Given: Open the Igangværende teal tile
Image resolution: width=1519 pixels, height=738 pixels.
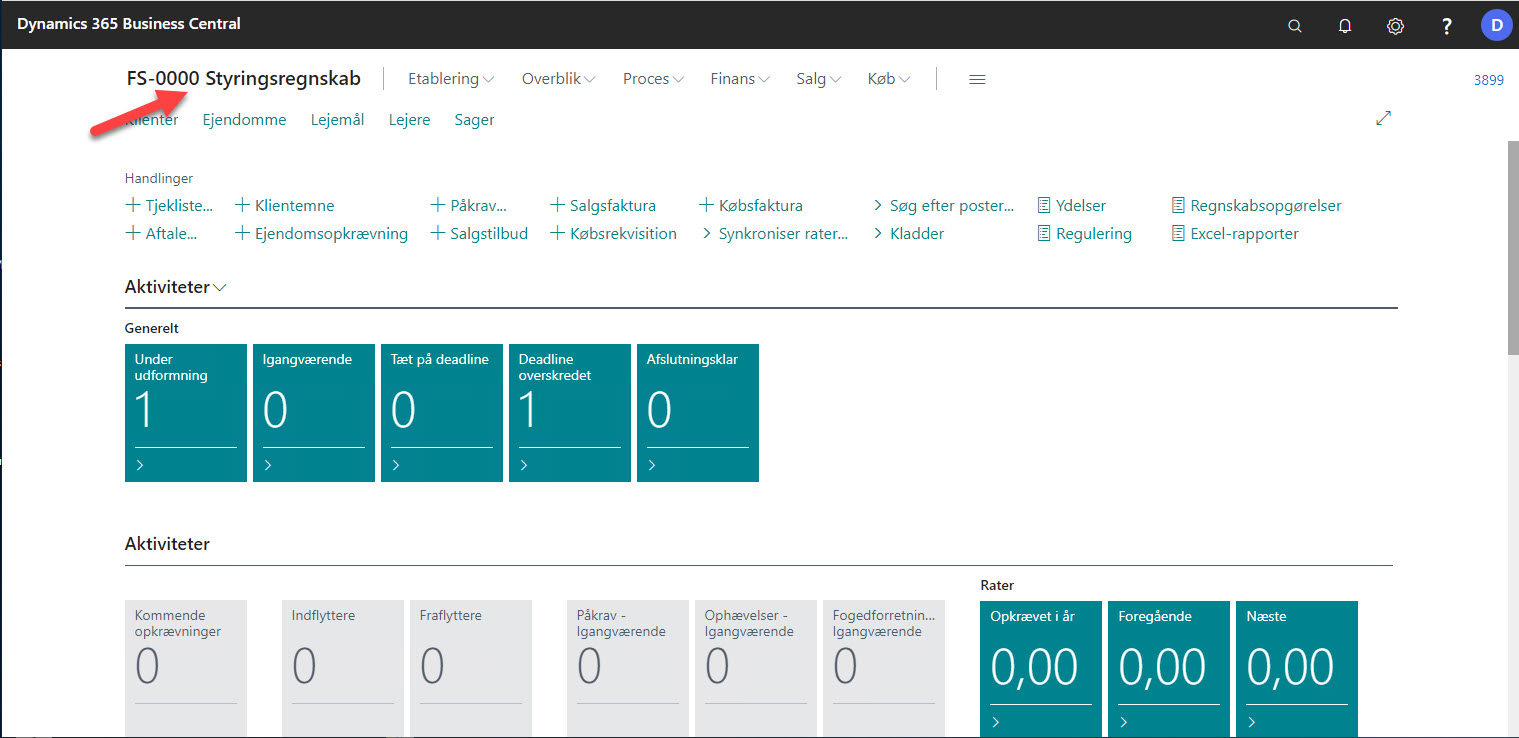Looking at the screenshot, I should [x=314, y=413].
